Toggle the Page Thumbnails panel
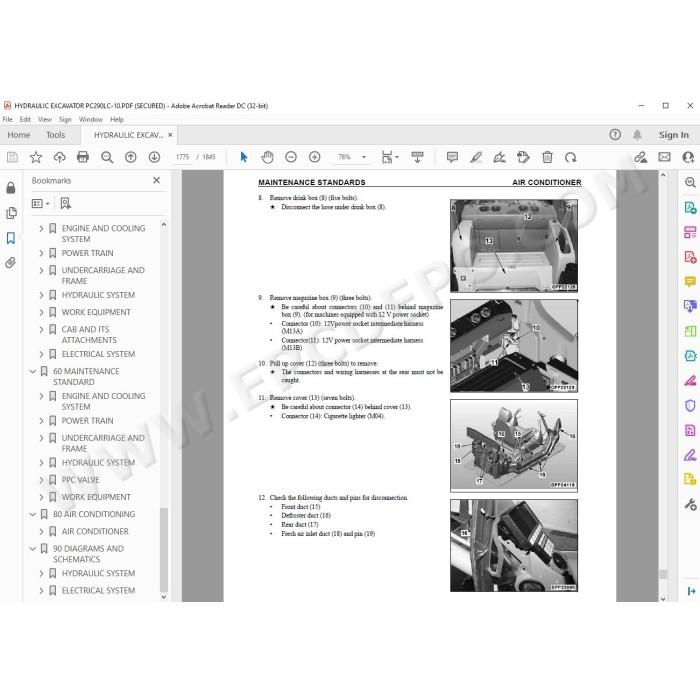The width and height of the screenshot is (700, 700). tap(11, 213)
